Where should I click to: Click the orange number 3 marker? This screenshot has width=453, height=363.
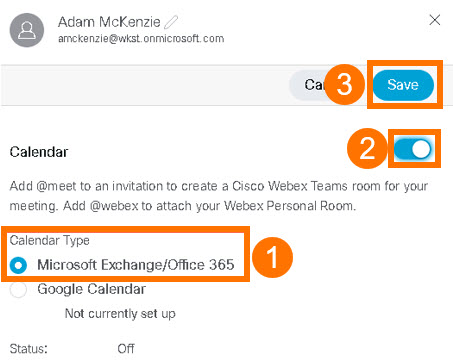point(344,84)
